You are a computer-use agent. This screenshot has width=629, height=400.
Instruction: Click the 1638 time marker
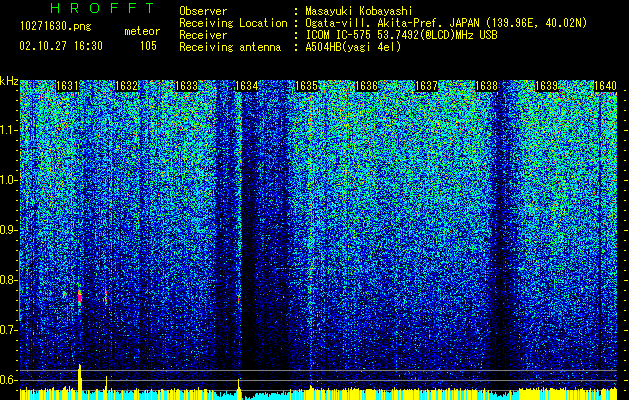pyautogui.click(x=486, y=86)
